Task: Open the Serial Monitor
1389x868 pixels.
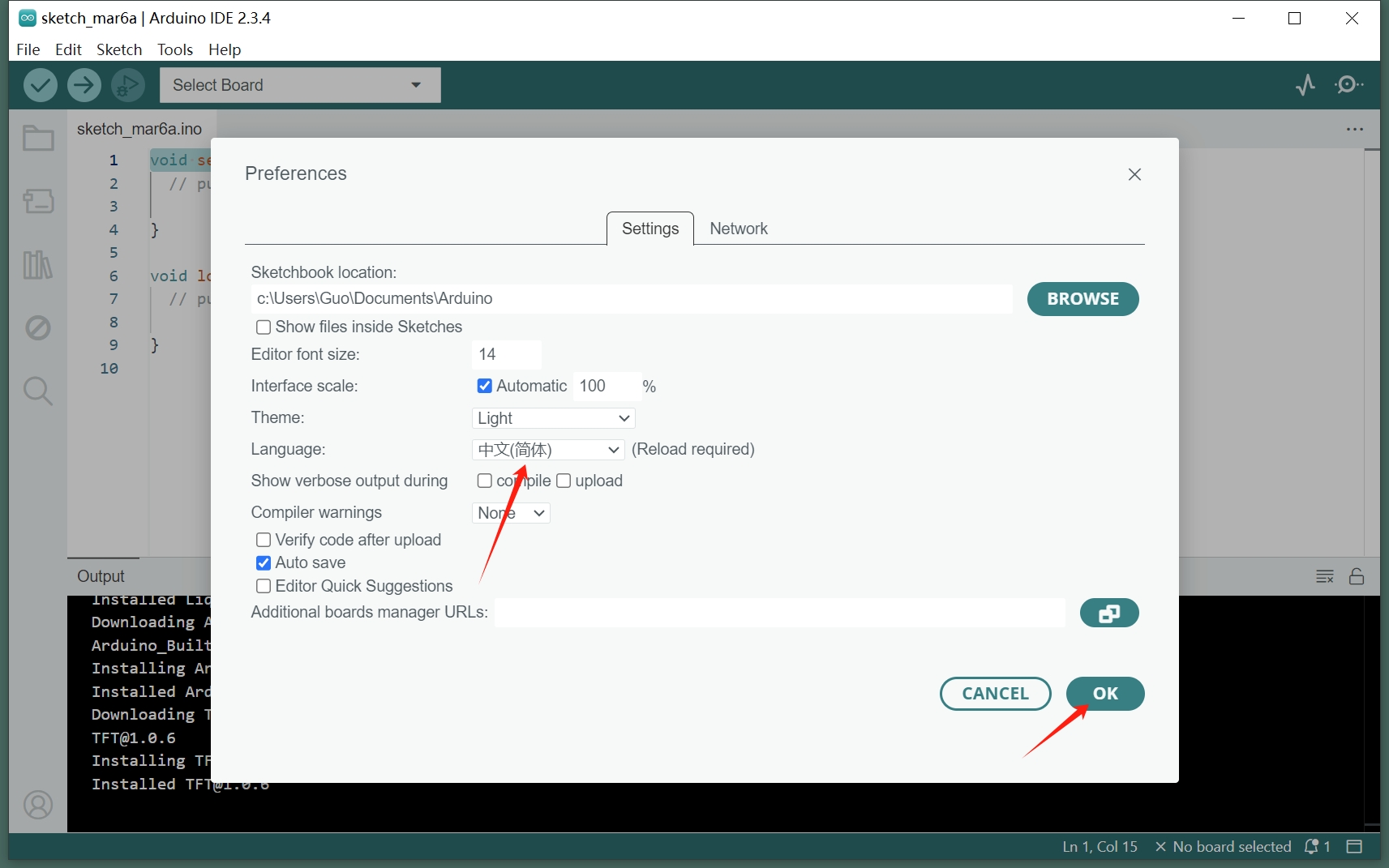Action: (x=1348, y=85)
